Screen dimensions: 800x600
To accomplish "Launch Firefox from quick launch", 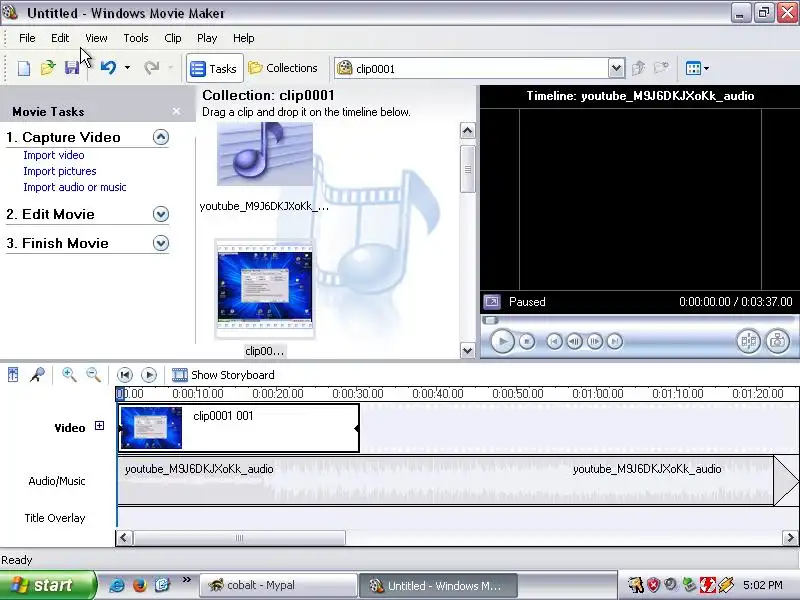I will coord(139,585).
